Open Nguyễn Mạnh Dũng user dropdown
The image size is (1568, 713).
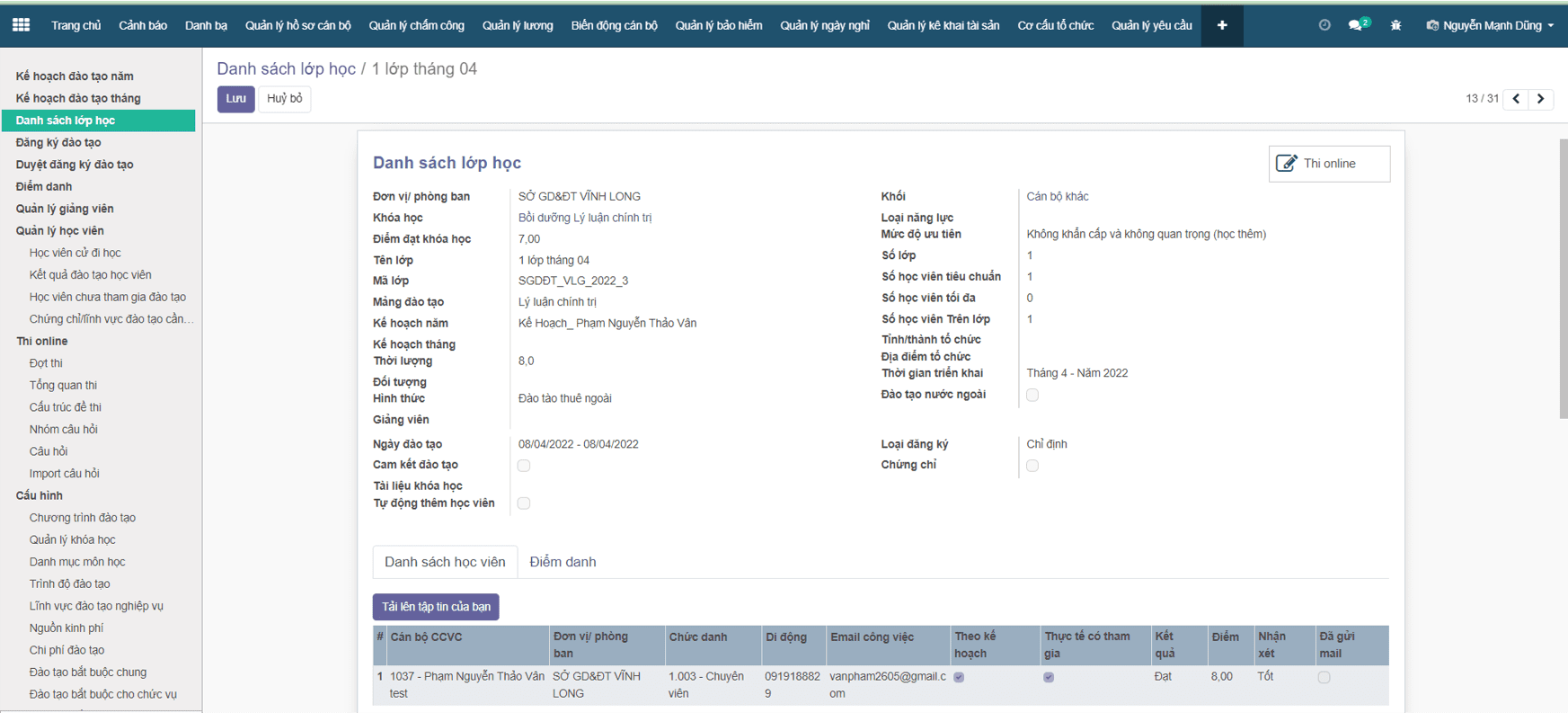(x=1489, y=25)
